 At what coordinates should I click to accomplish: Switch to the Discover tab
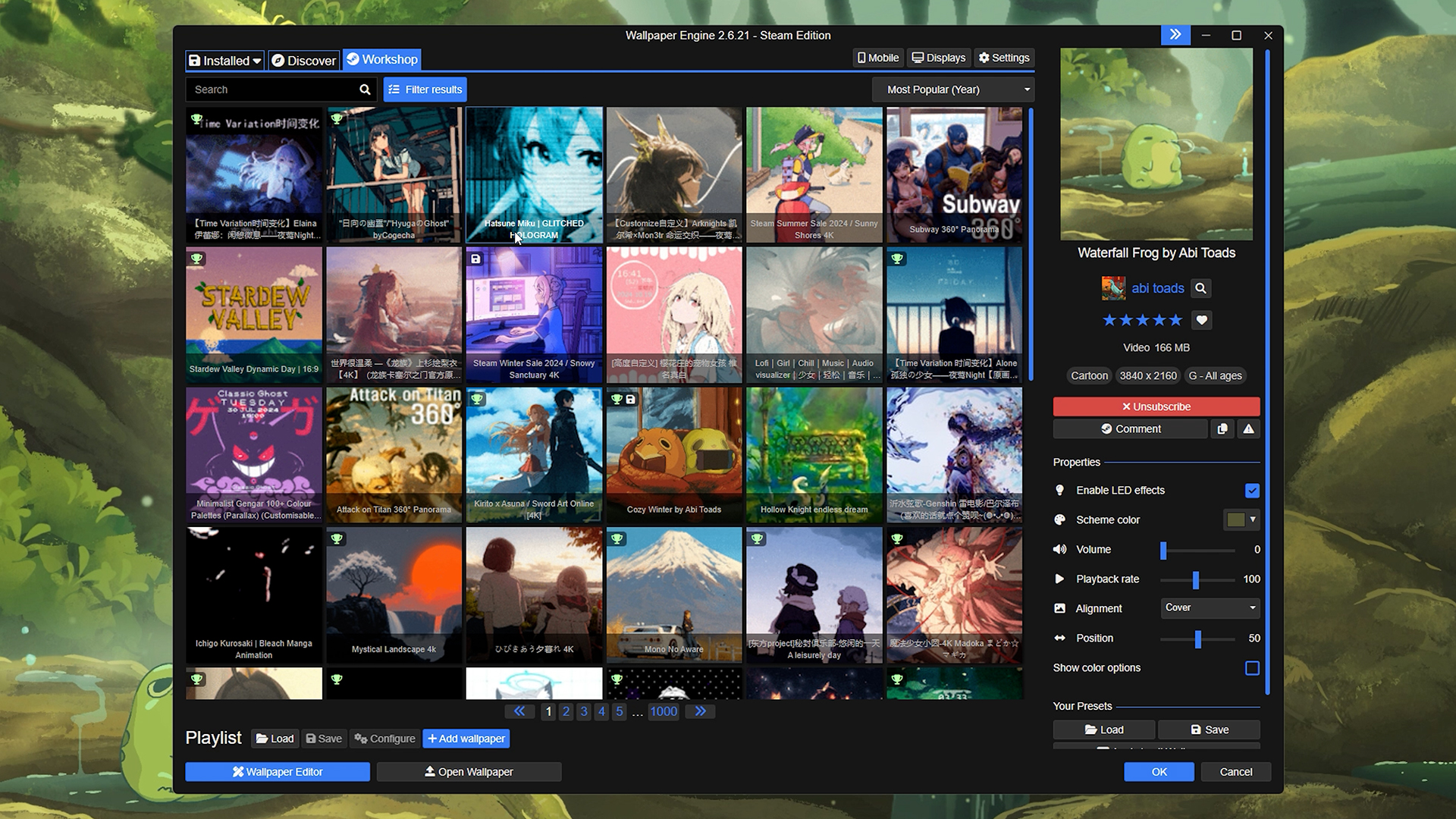(x=304, y=61)
